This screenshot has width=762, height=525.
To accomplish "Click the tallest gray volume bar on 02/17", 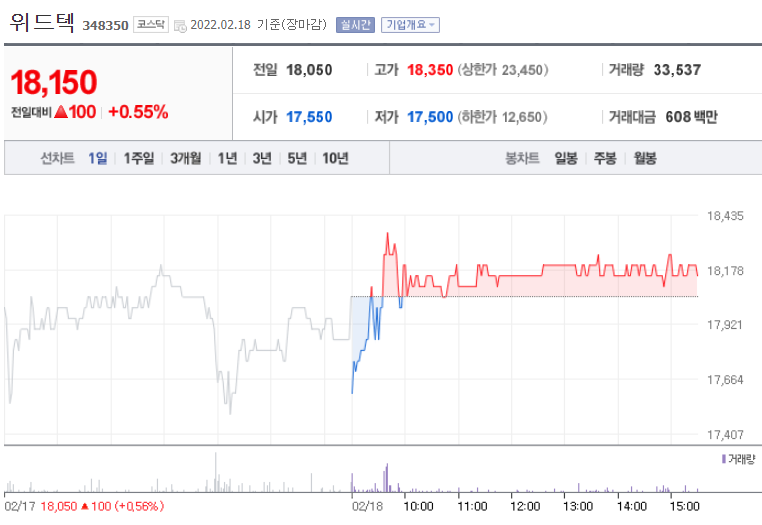I will pos(216,472).
